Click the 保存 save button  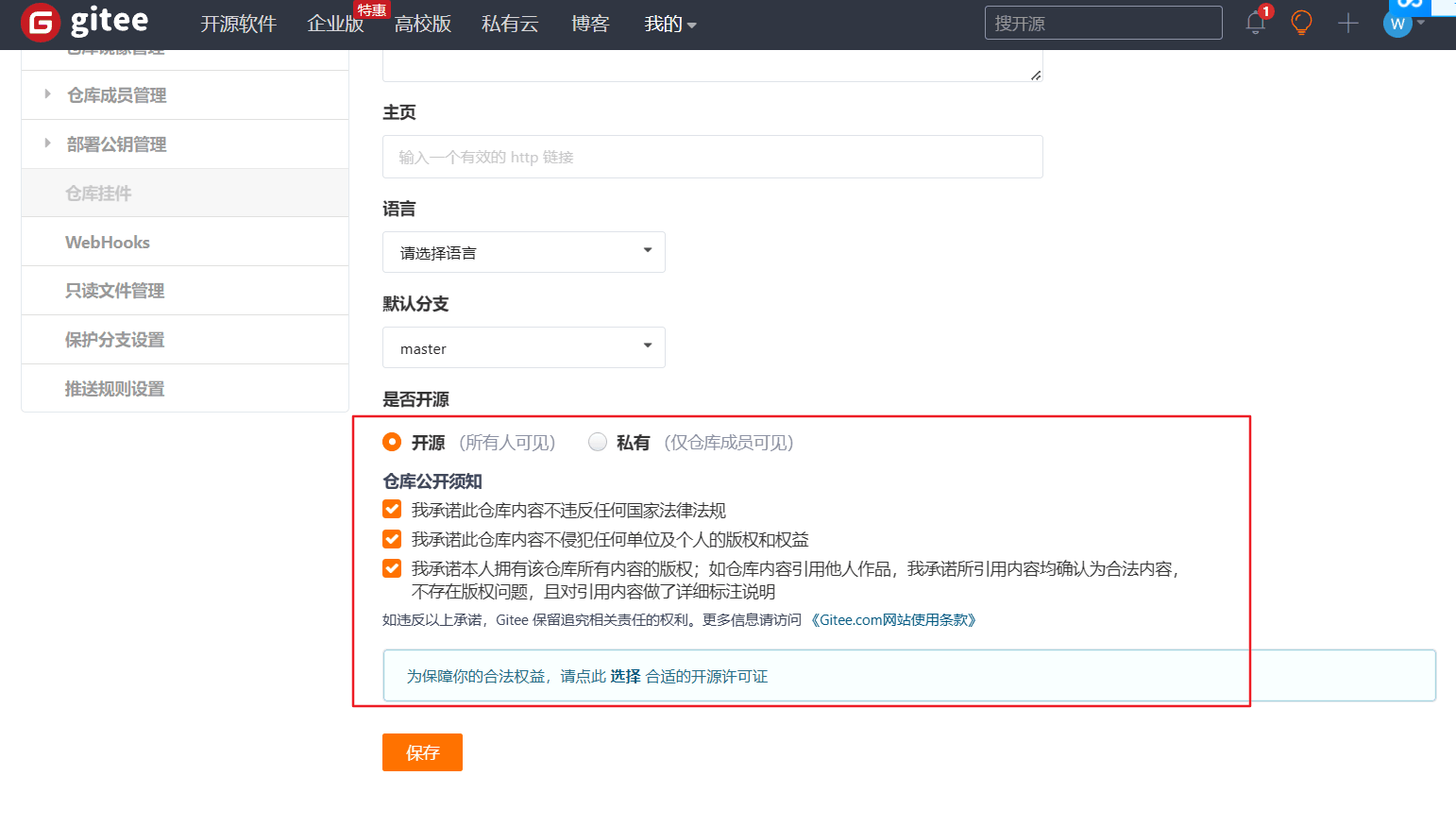tap(422, 752)
